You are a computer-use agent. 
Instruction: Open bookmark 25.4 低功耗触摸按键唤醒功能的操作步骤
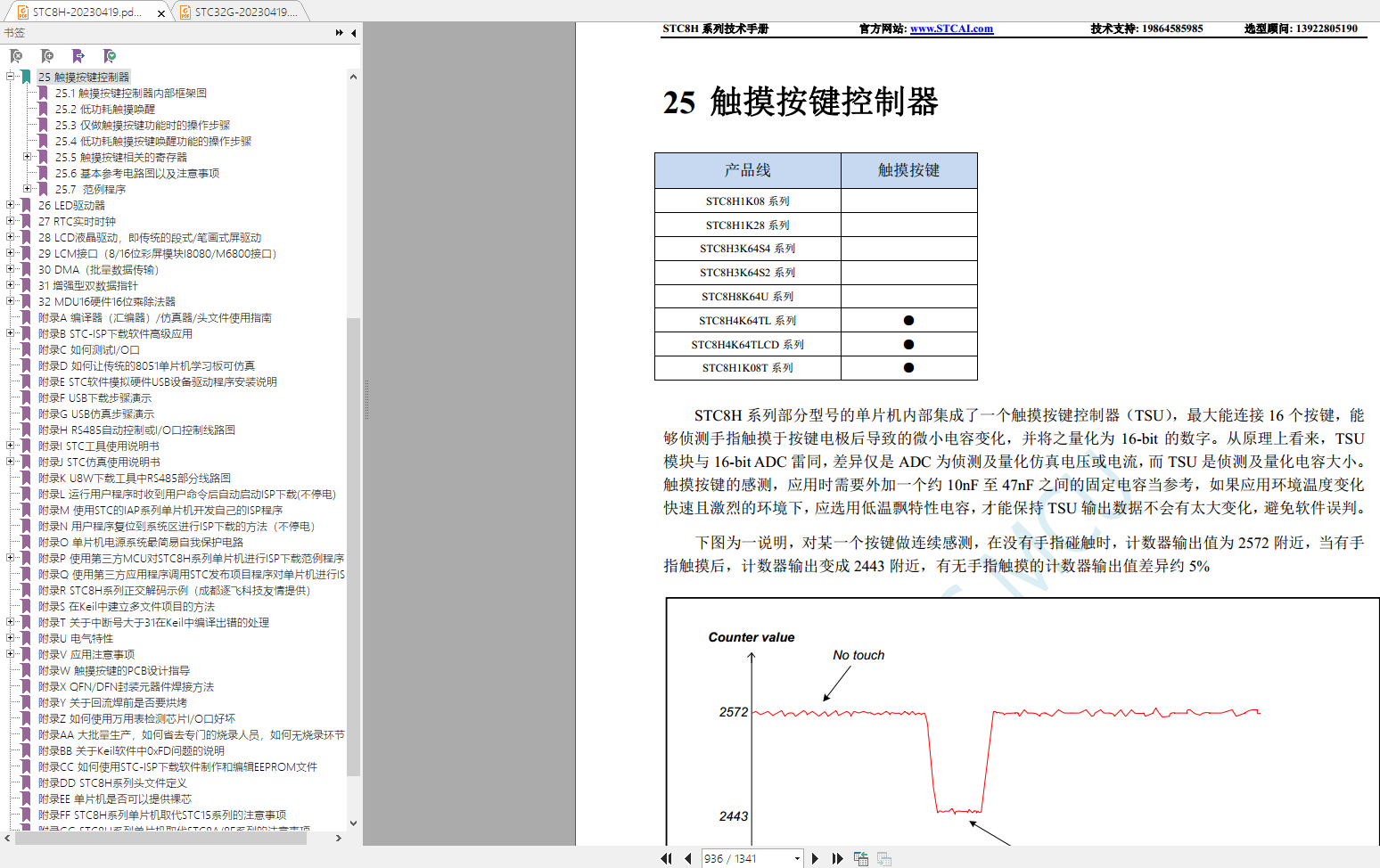pos(153,141)
